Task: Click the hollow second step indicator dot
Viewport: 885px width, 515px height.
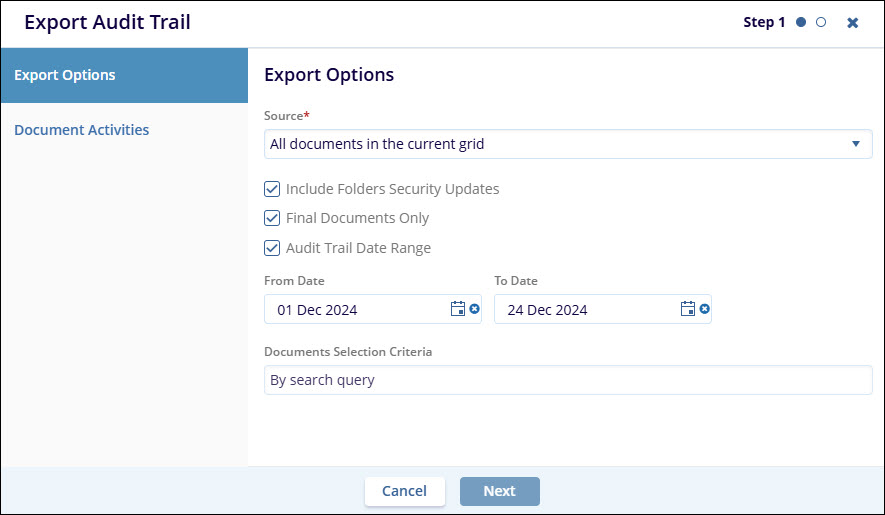Action: pos(821,22)
